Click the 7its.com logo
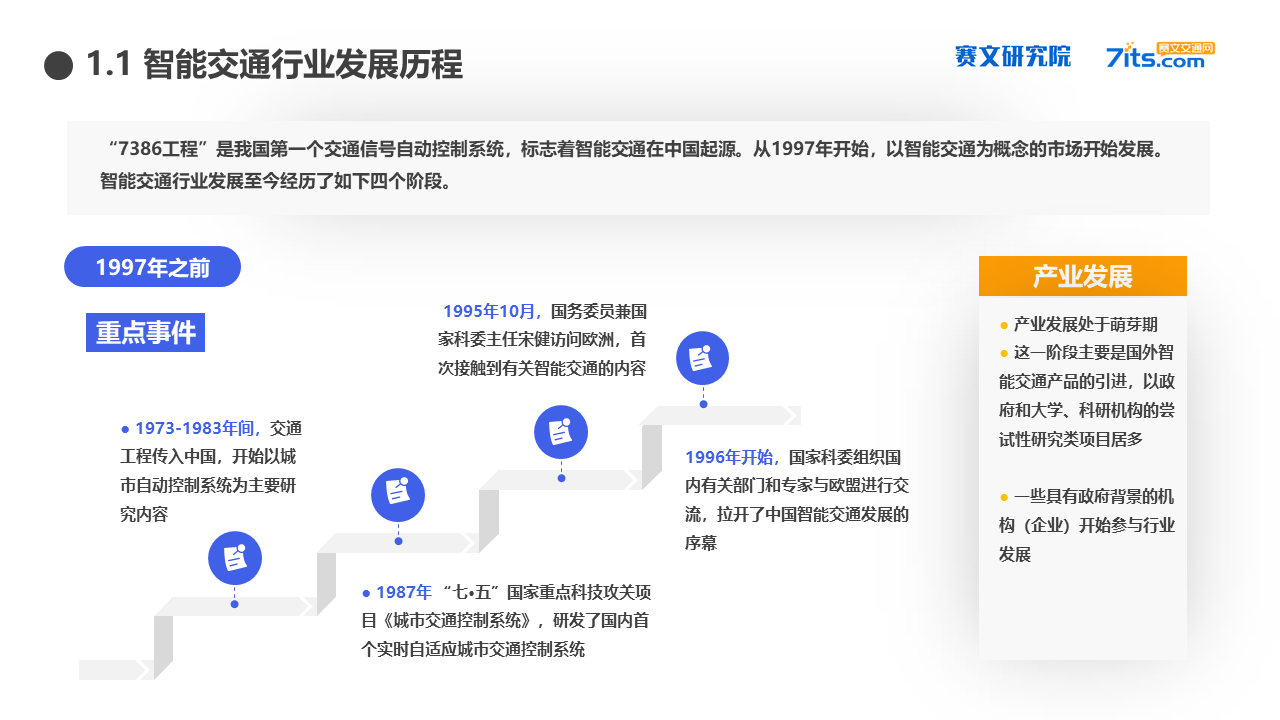 click(1160, 55)
